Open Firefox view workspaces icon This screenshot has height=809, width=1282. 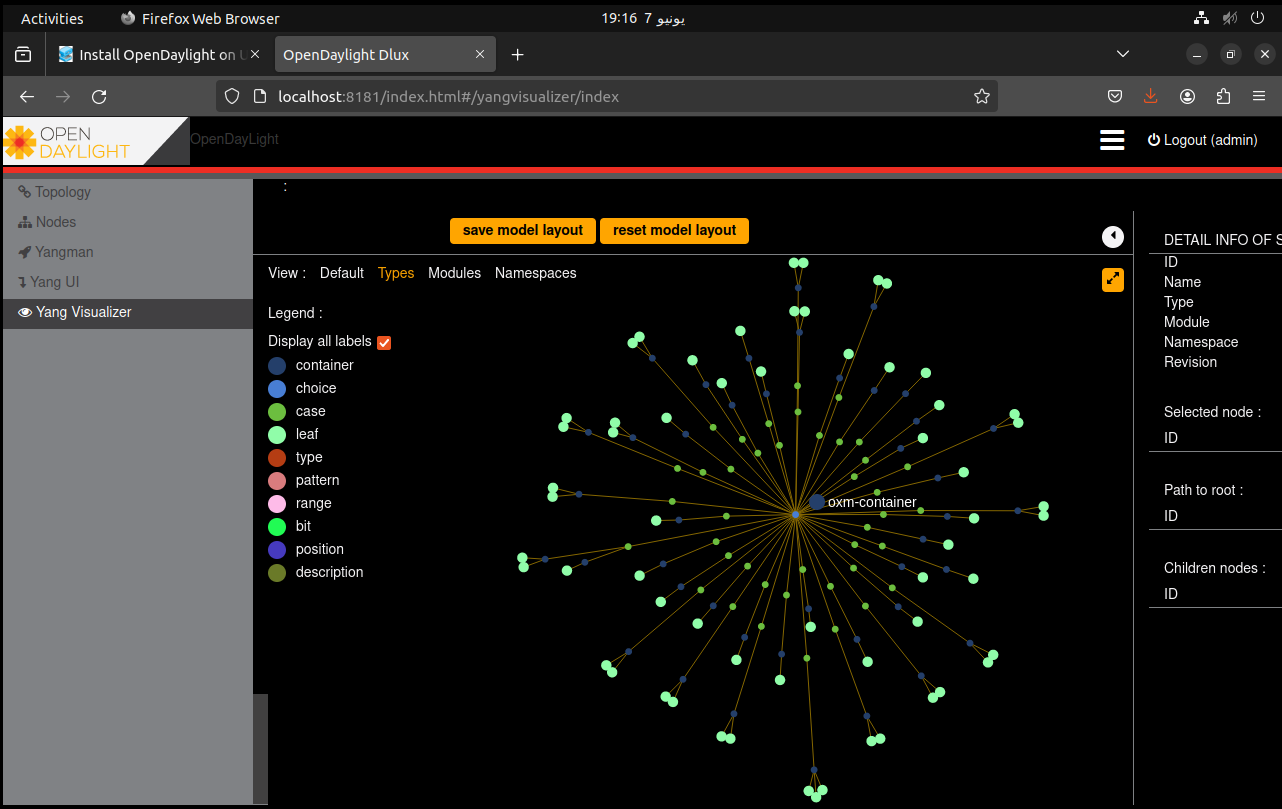(x=22, y=54)
